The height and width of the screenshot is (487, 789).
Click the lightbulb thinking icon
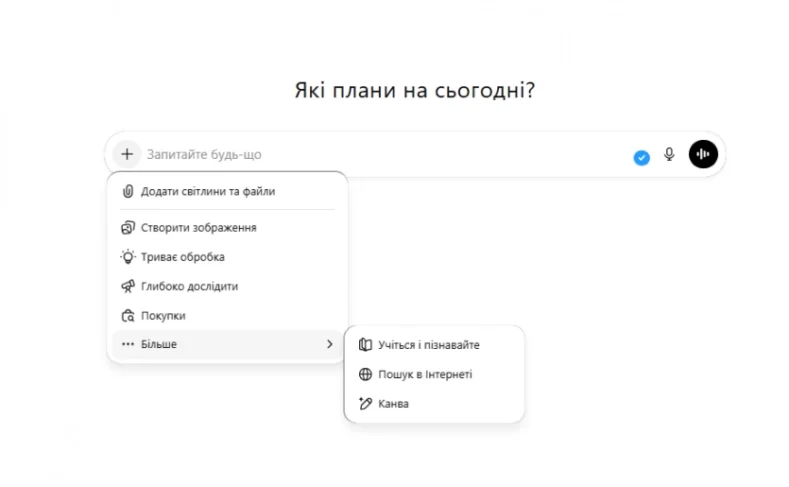(127, 257)
